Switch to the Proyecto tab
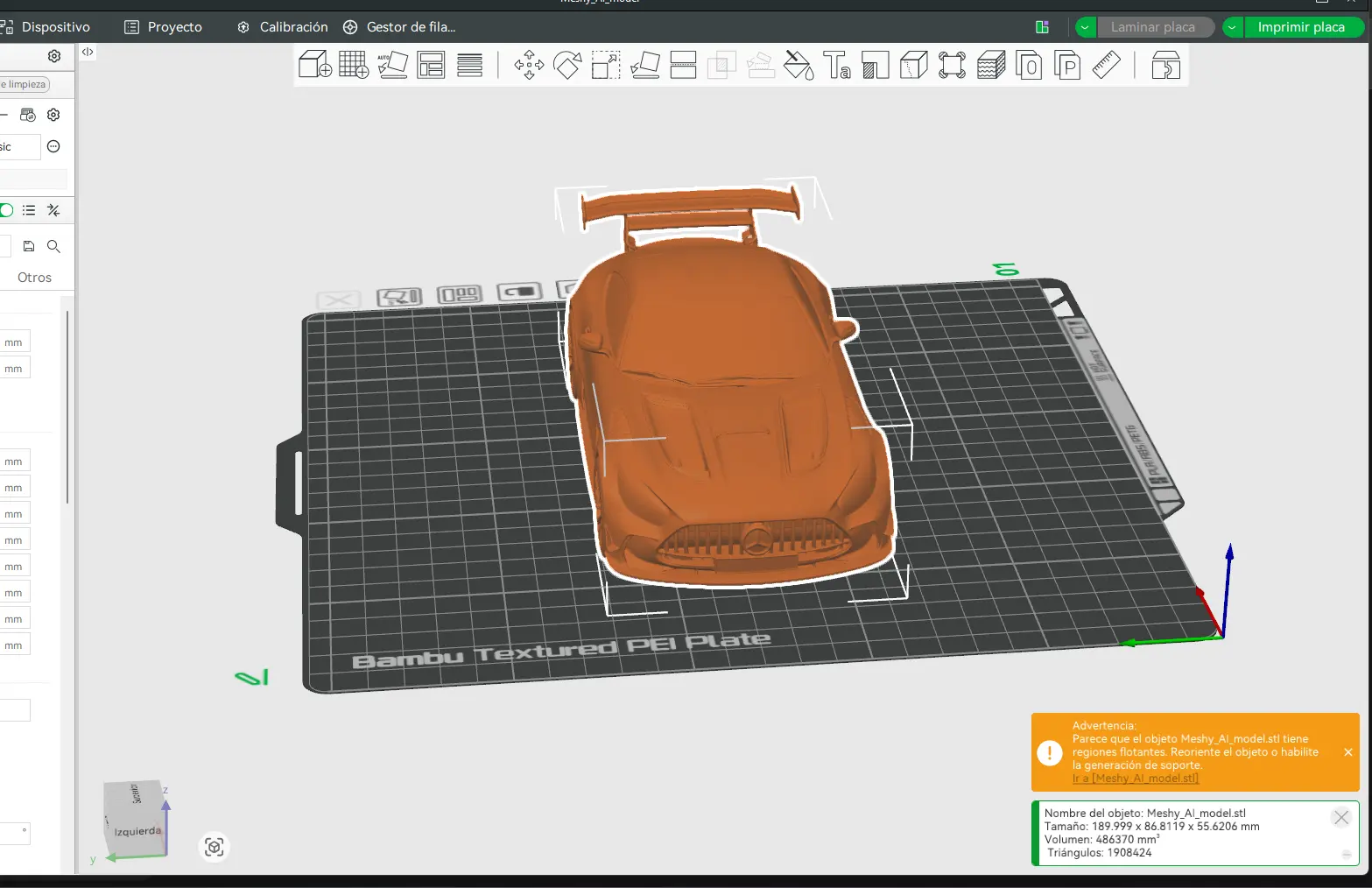Screen dimensions: 1372x888 point(164,27)
